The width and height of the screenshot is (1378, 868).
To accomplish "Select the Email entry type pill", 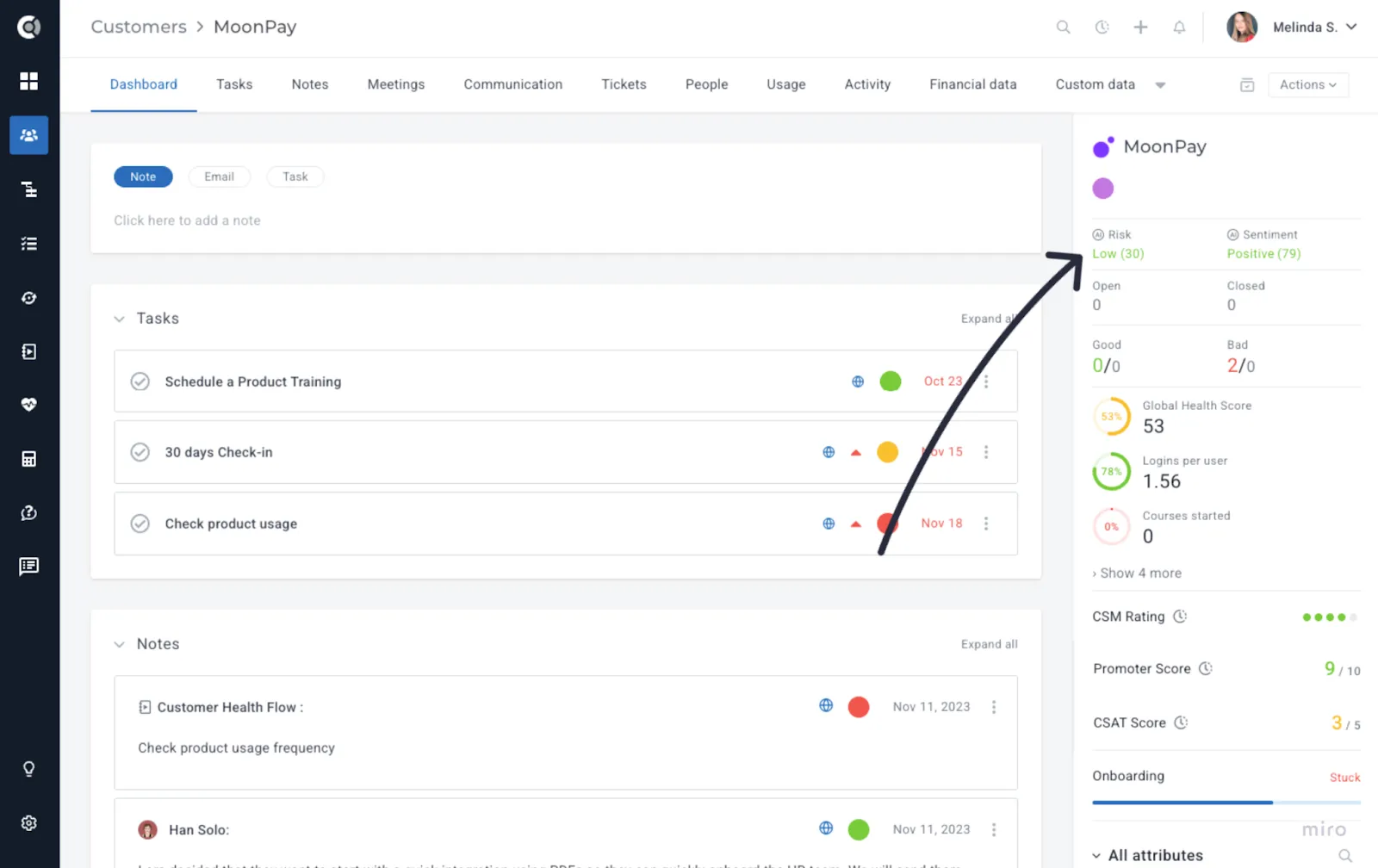I will pyautogui.click(x=219, y=177).
